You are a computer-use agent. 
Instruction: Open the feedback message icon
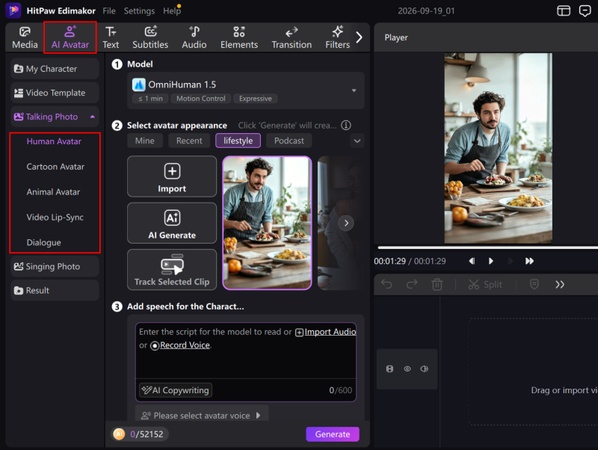click(x=585, y=11)
